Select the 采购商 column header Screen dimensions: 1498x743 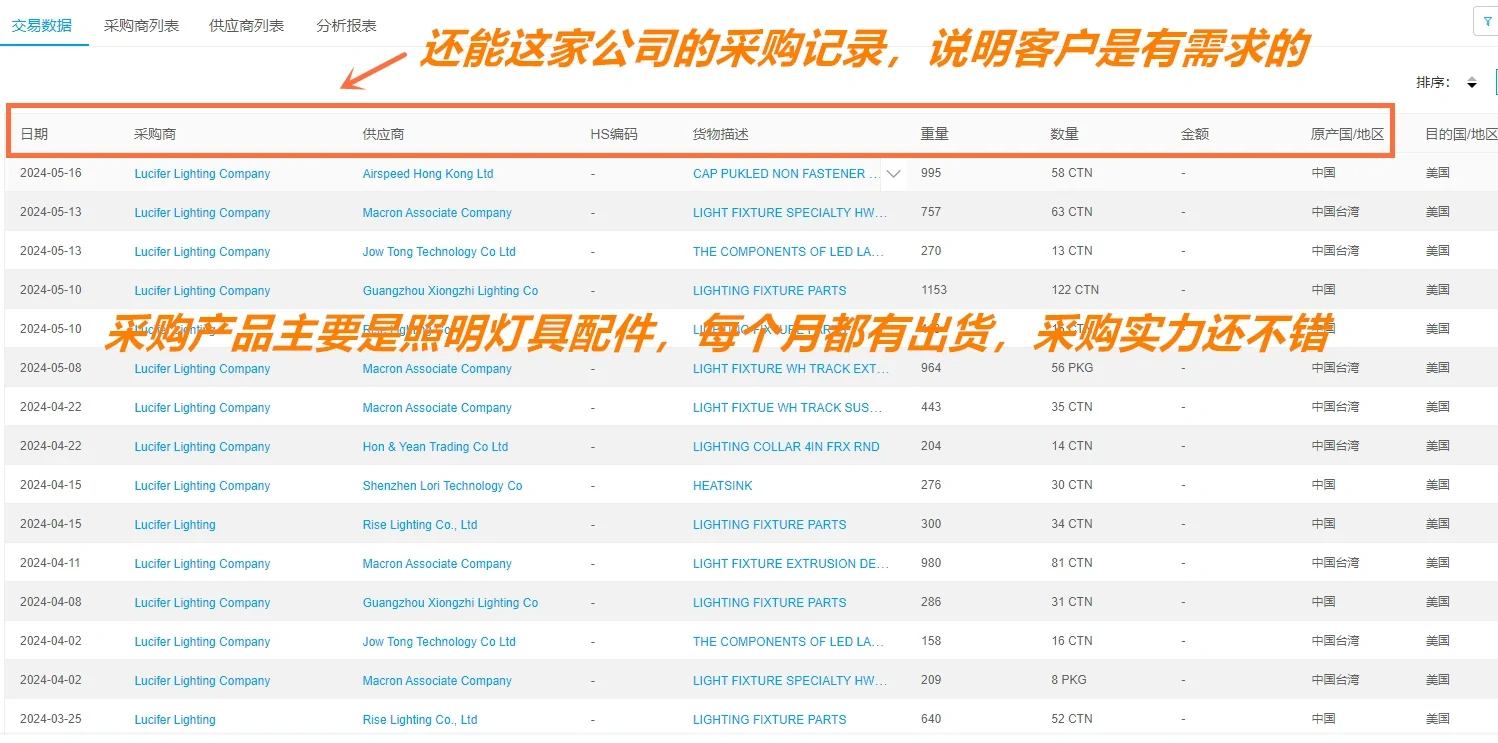pyautogui.click(x=155, y=134)
